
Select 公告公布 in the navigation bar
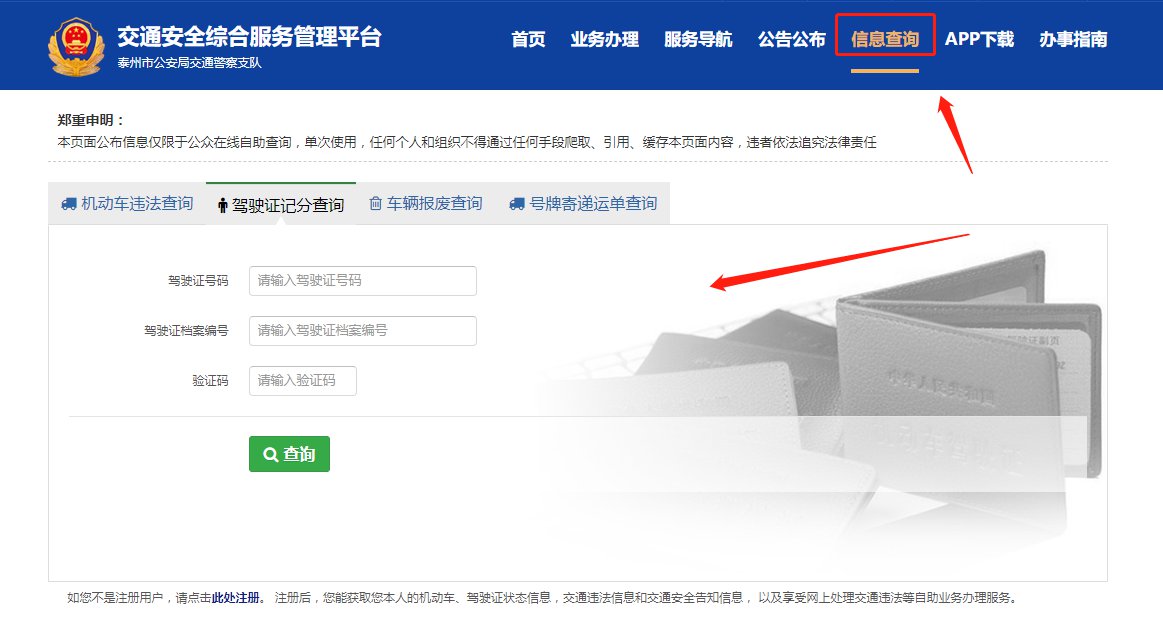791,40
